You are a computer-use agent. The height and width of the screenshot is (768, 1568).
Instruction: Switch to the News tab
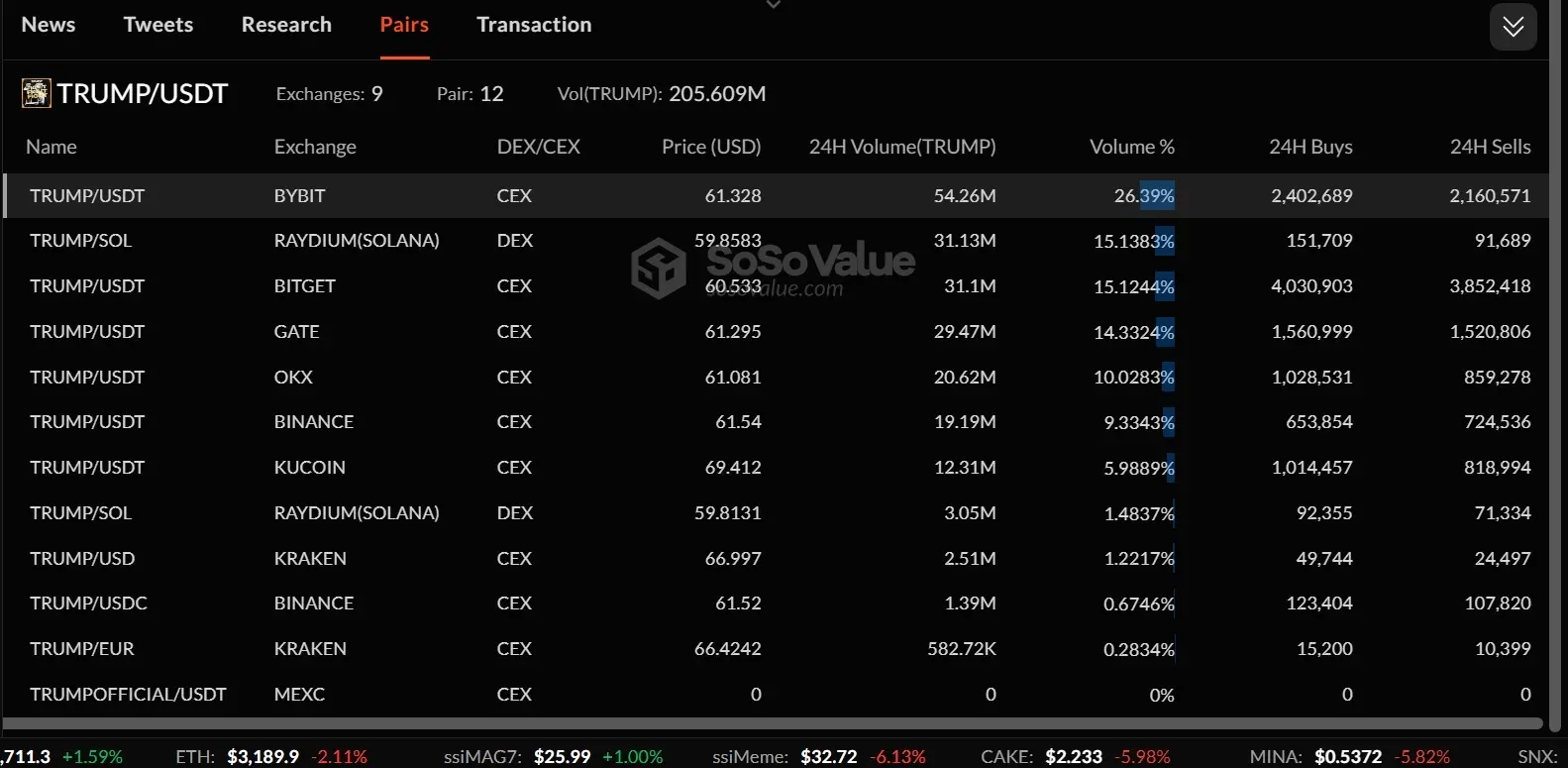coord(48,24)
